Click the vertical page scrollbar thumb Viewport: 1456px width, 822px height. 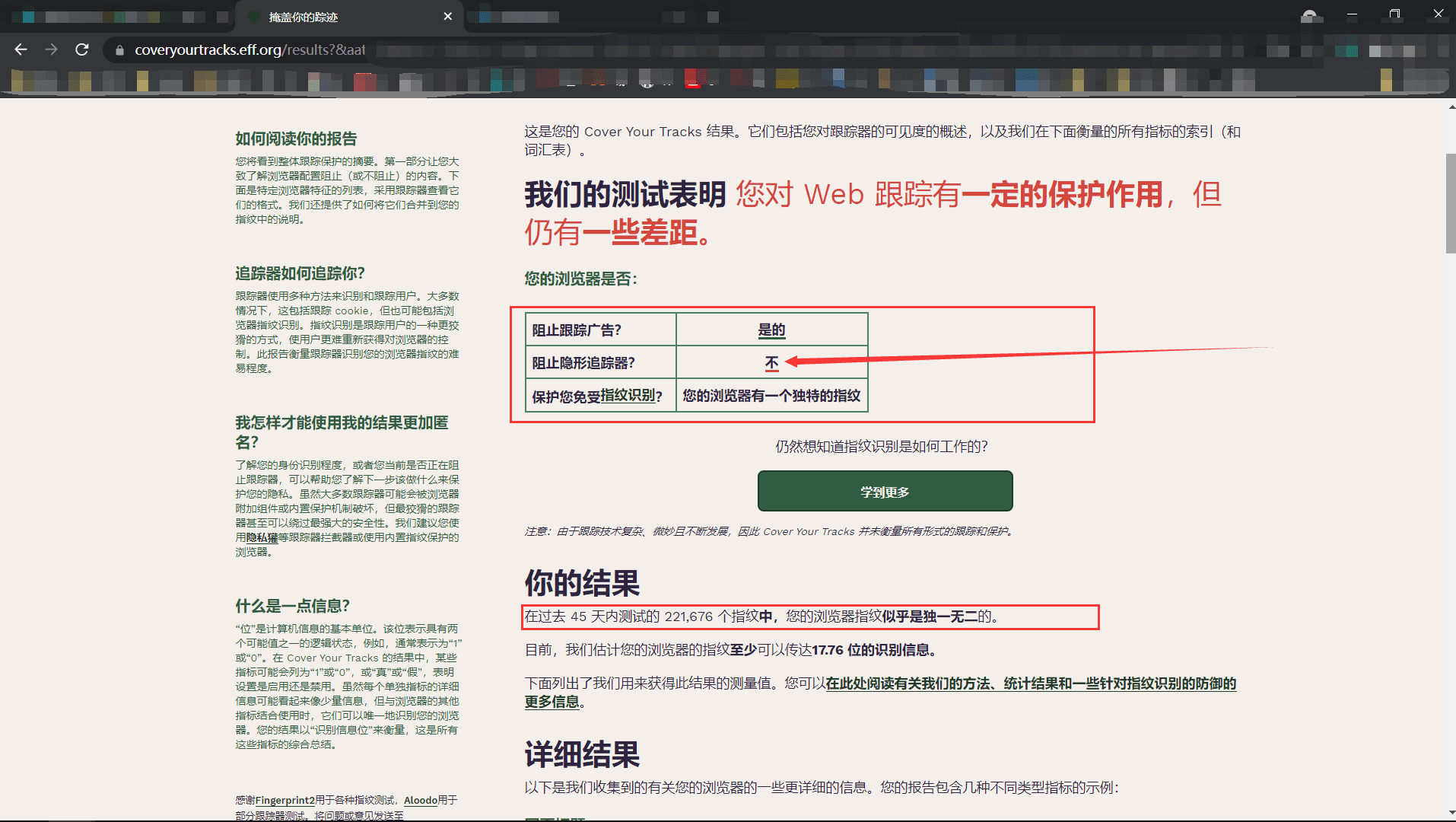[x=1451, y=202]
